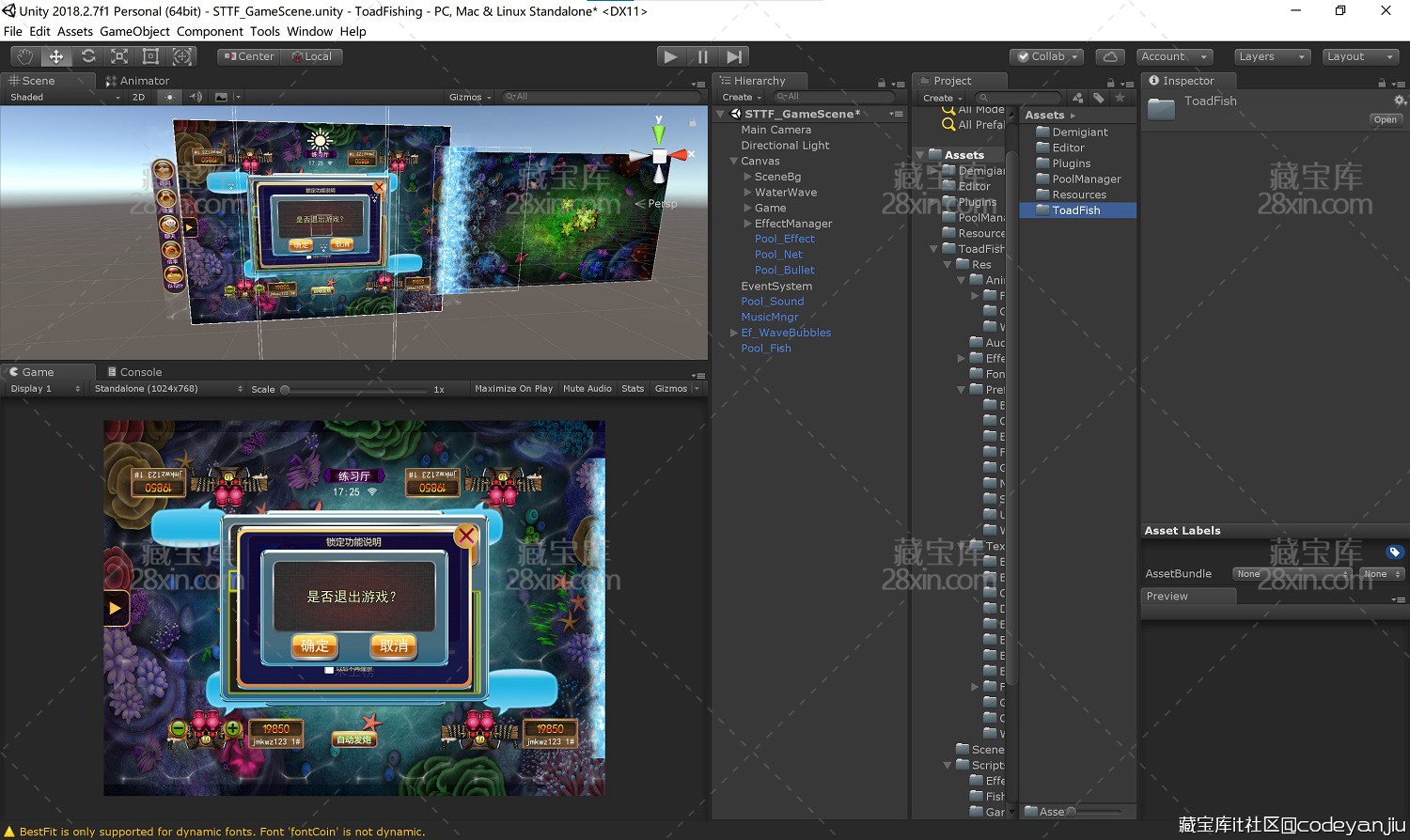Select the Rotate tool
This screenshot has height=840, width=1410.
(88, 56)
